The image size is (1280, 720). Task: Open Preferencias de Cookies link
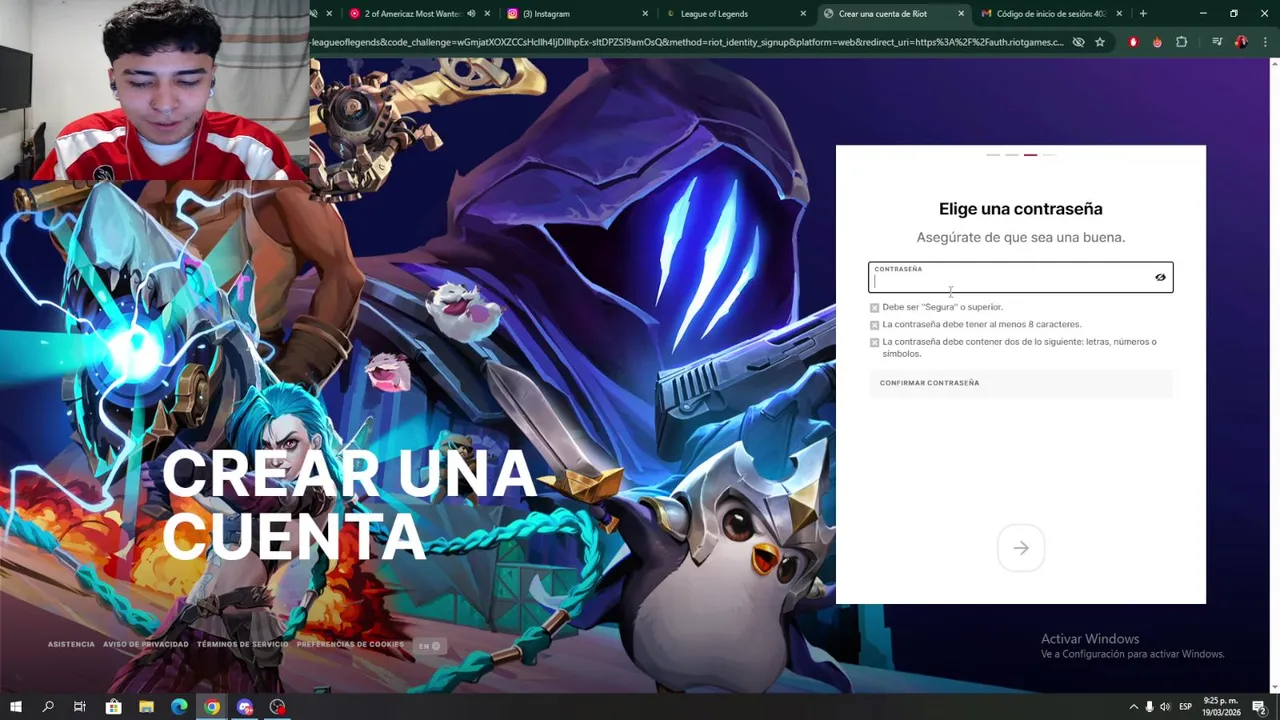tap(350, 645)
